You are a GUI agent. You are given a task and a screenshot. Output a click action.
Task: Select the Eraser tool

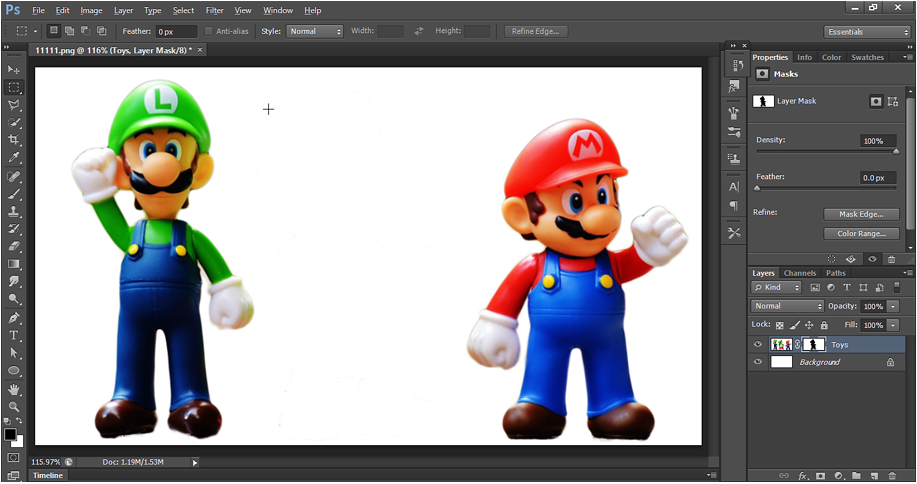click(13, 246)
